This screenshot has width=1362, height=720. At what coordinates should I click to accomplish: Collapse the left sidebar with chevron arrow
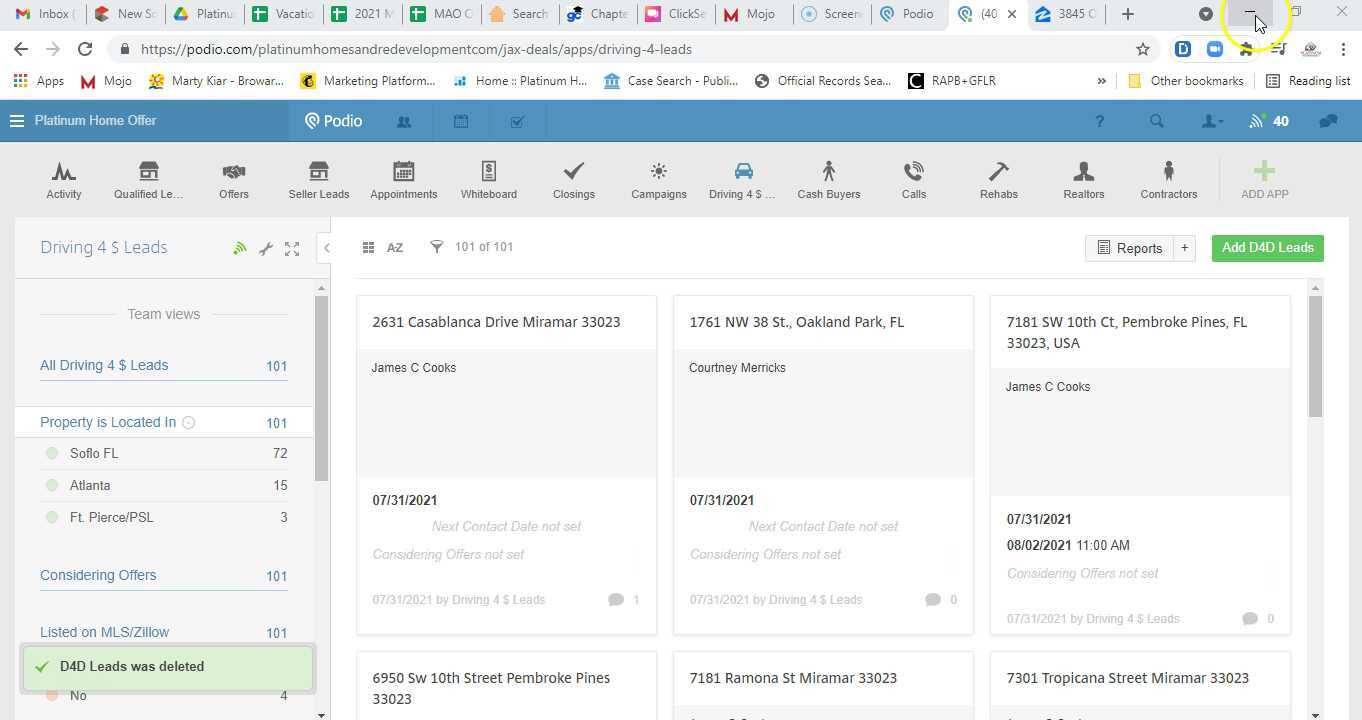click(x=327, y=248)
